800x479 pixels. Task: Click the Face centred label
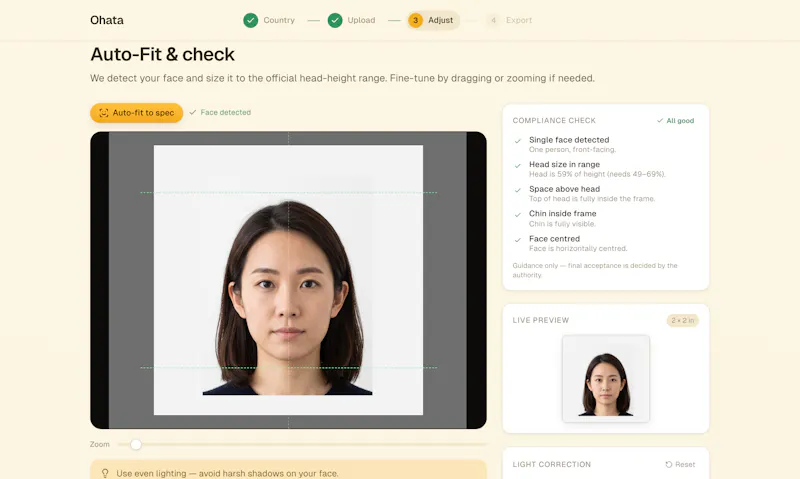coord(554,238)
